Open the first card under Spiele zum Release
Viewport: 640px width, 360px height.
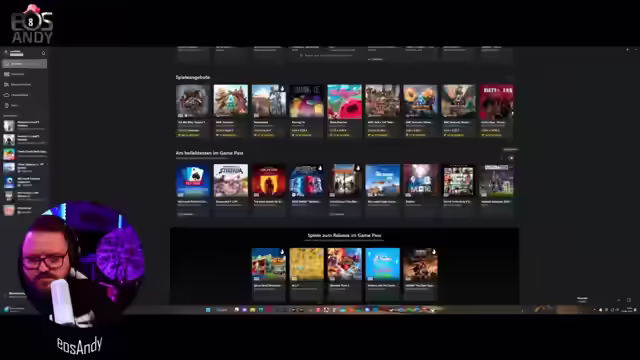269,274
